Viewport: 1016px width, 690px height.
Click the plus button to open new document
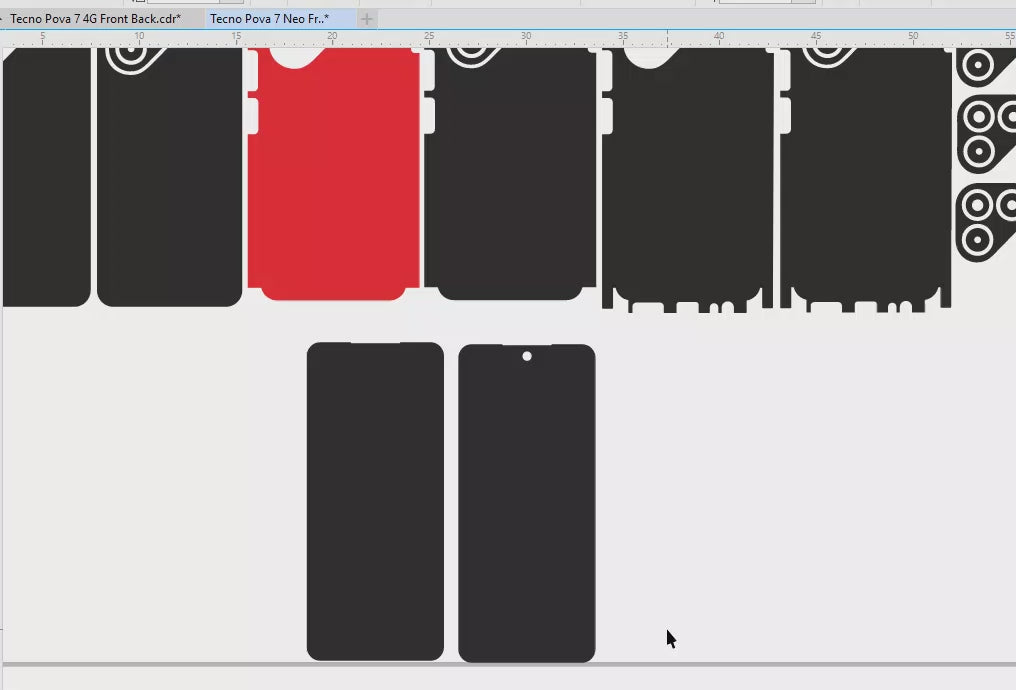(367, 19)
